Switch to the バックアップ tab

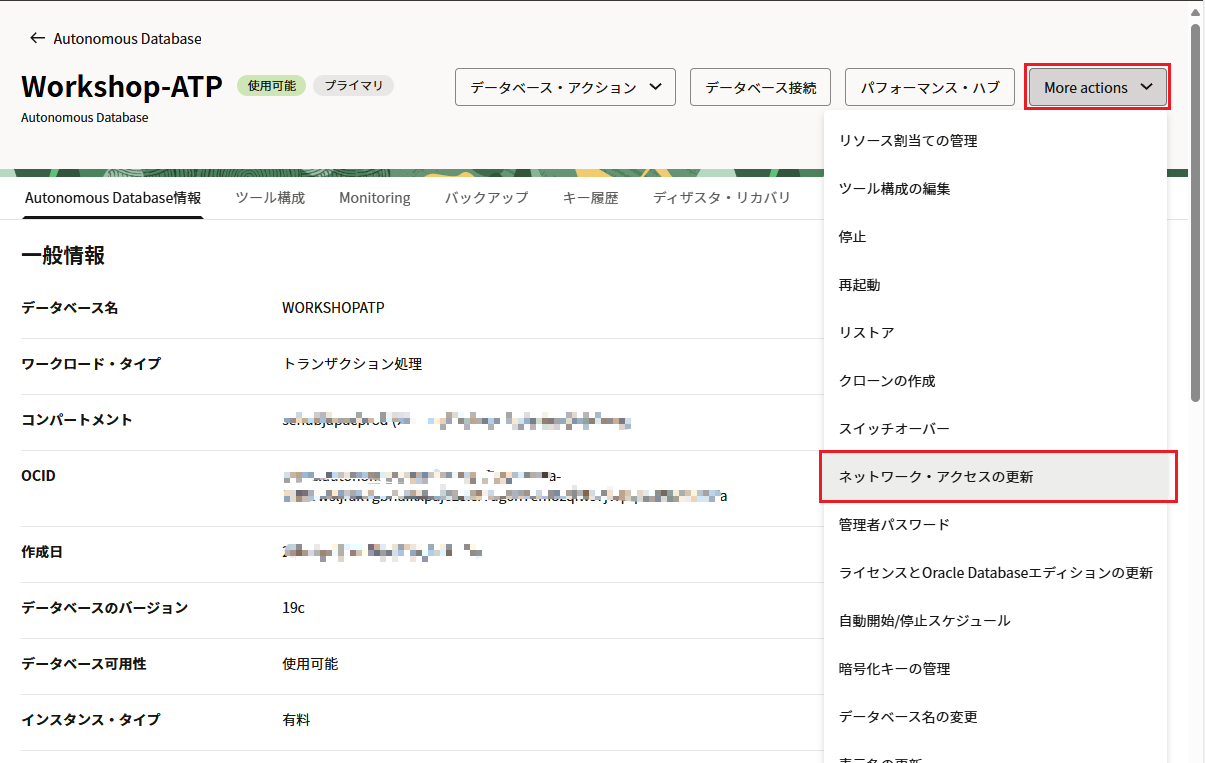[x=486, y=198]
